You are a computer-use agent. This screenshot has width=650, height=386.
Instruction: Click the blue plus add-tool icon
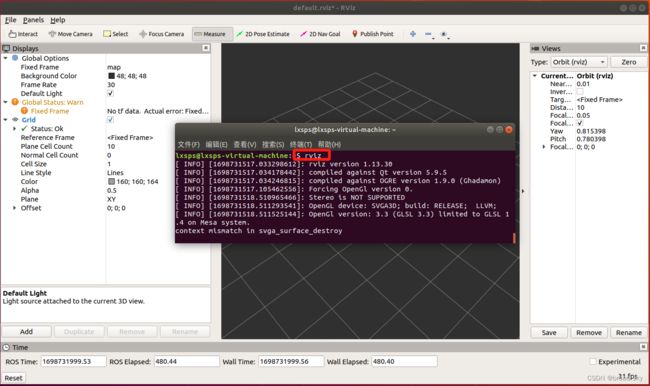(413, 34)
